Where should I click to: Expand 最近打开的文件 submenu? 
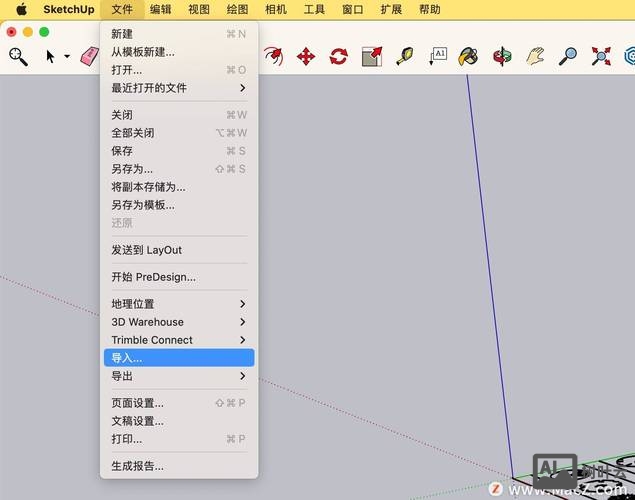(179, 88)
